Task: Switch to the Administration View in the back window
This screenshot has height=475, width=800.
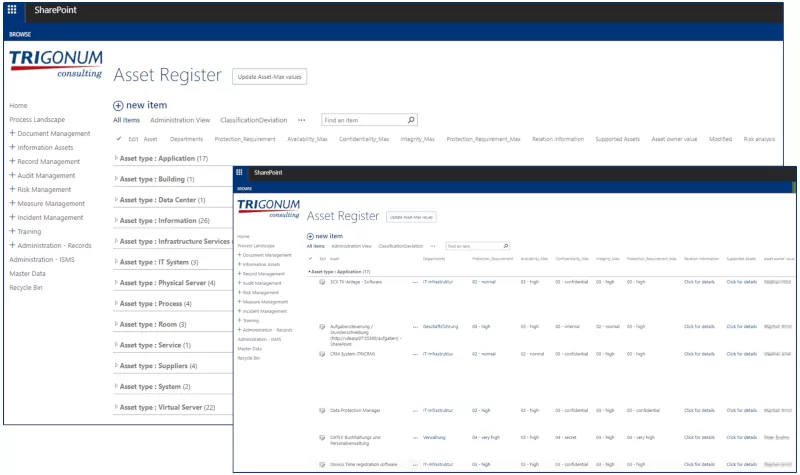Action: (180, 120)
